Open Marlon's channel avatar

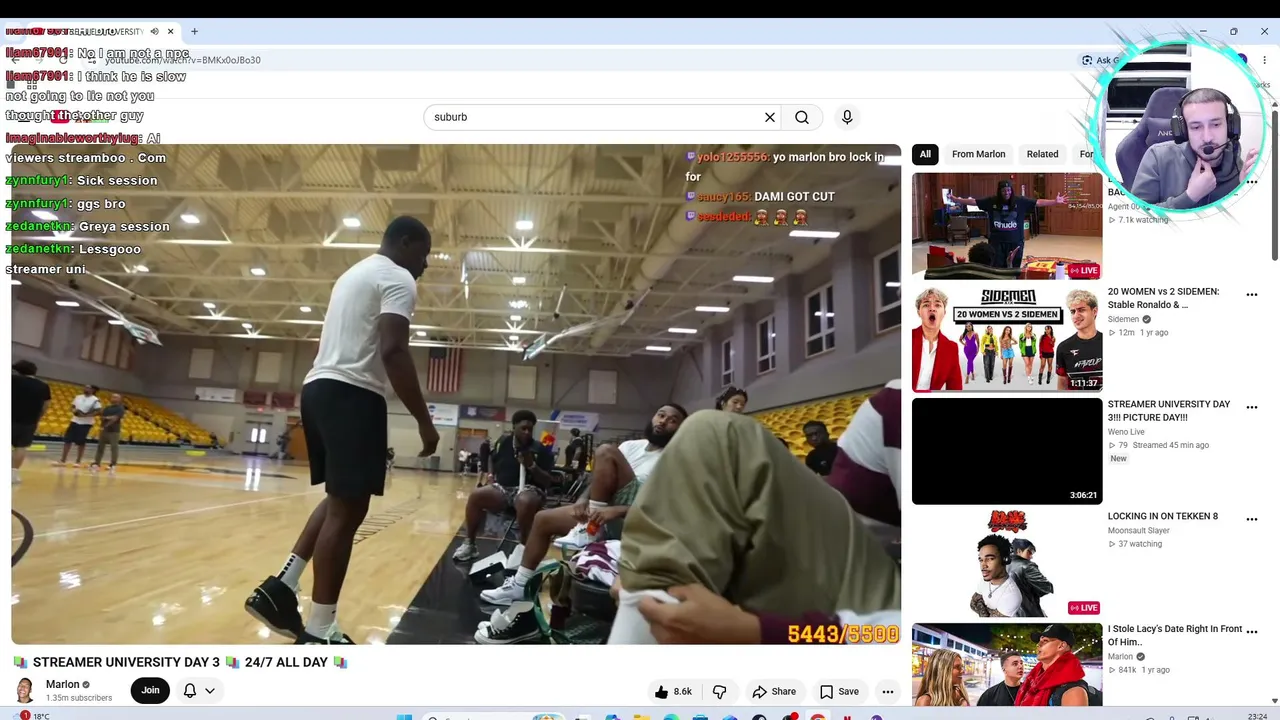25,690
